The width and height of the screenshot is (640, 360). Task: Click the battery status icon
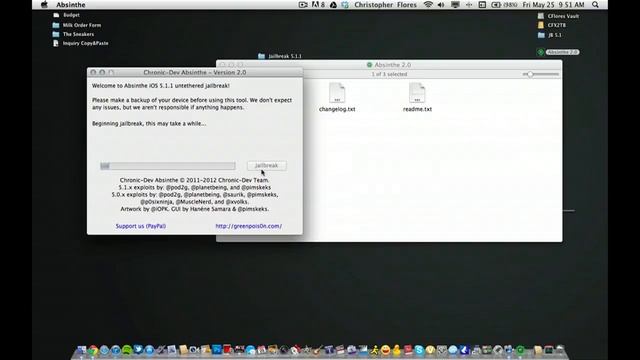coord(496,5)
